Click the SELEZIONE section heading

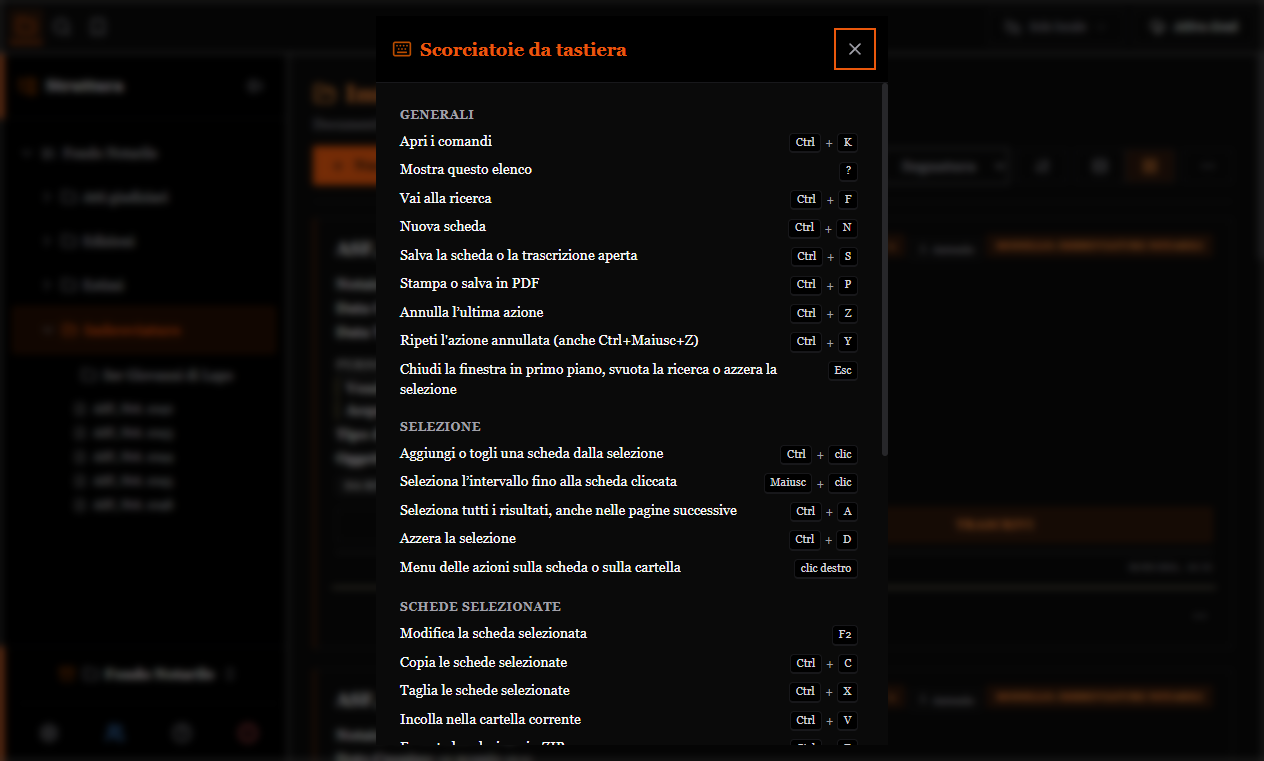(x=440, y=427)
